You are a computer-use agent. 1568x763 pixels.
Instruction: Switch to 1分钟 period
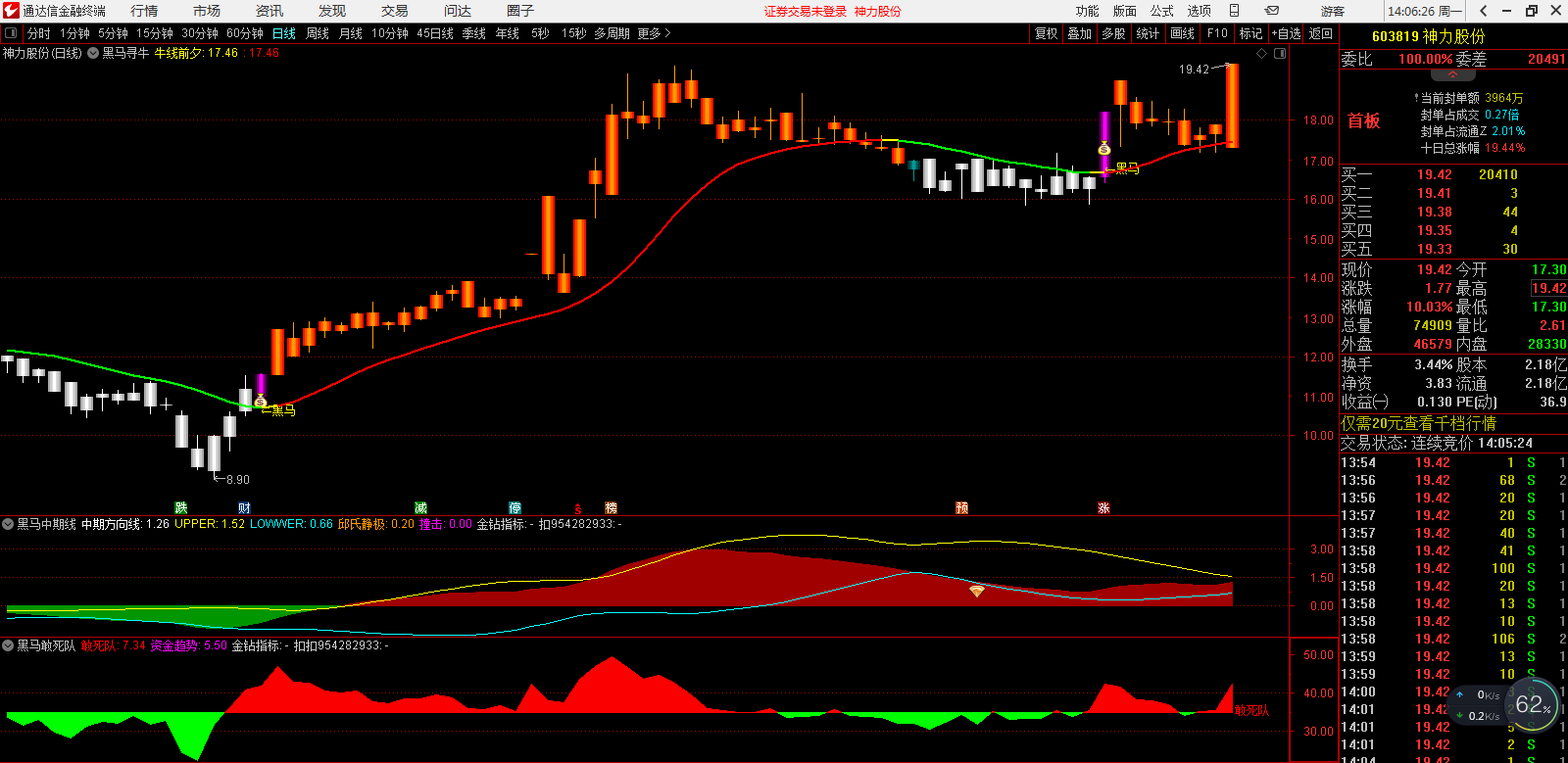(x=75, y=33)
